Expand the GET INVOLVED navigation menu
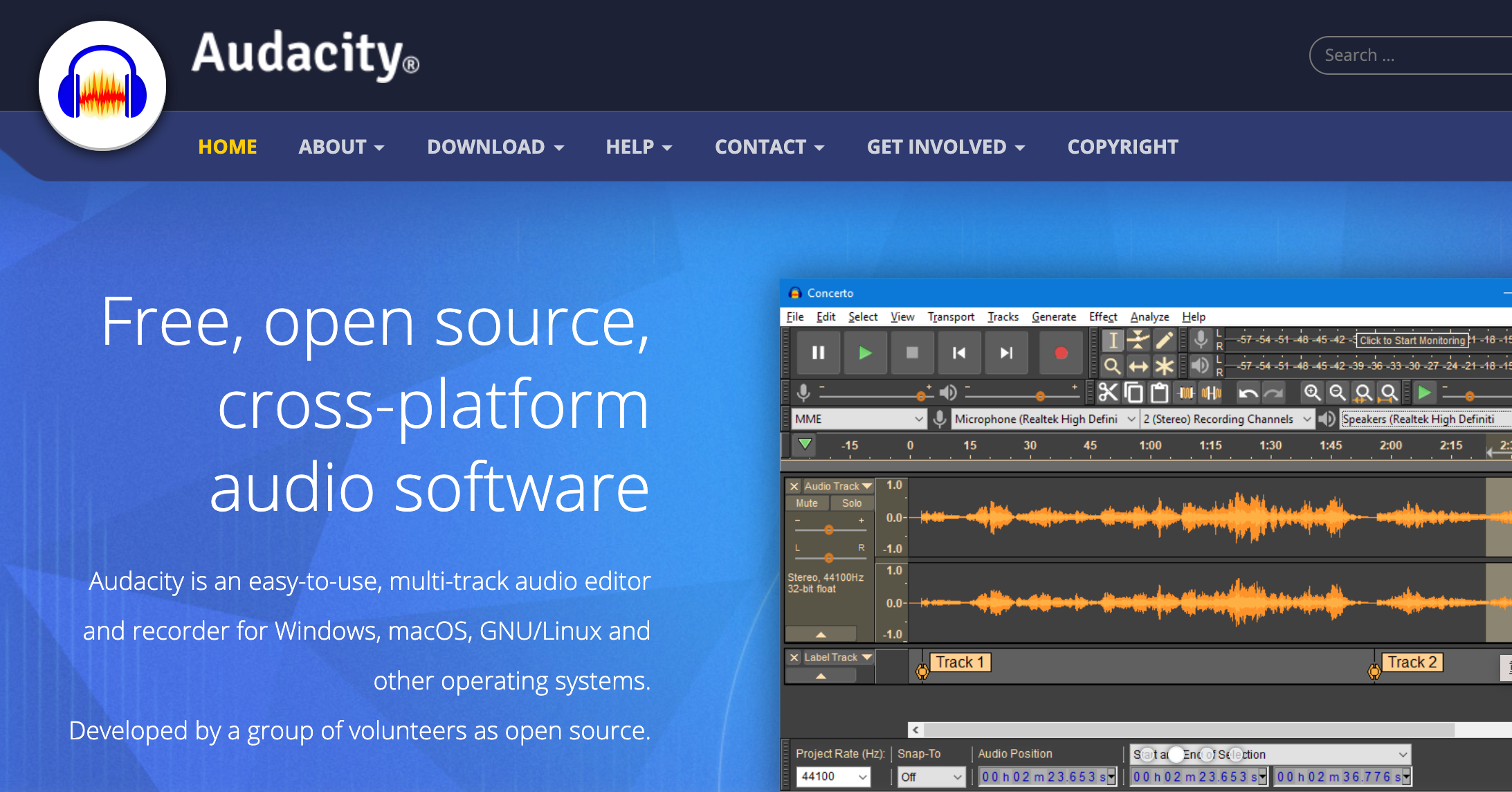Image resolution: width=1512 pixels, height=792 pixels. click(x=946, y=147)
